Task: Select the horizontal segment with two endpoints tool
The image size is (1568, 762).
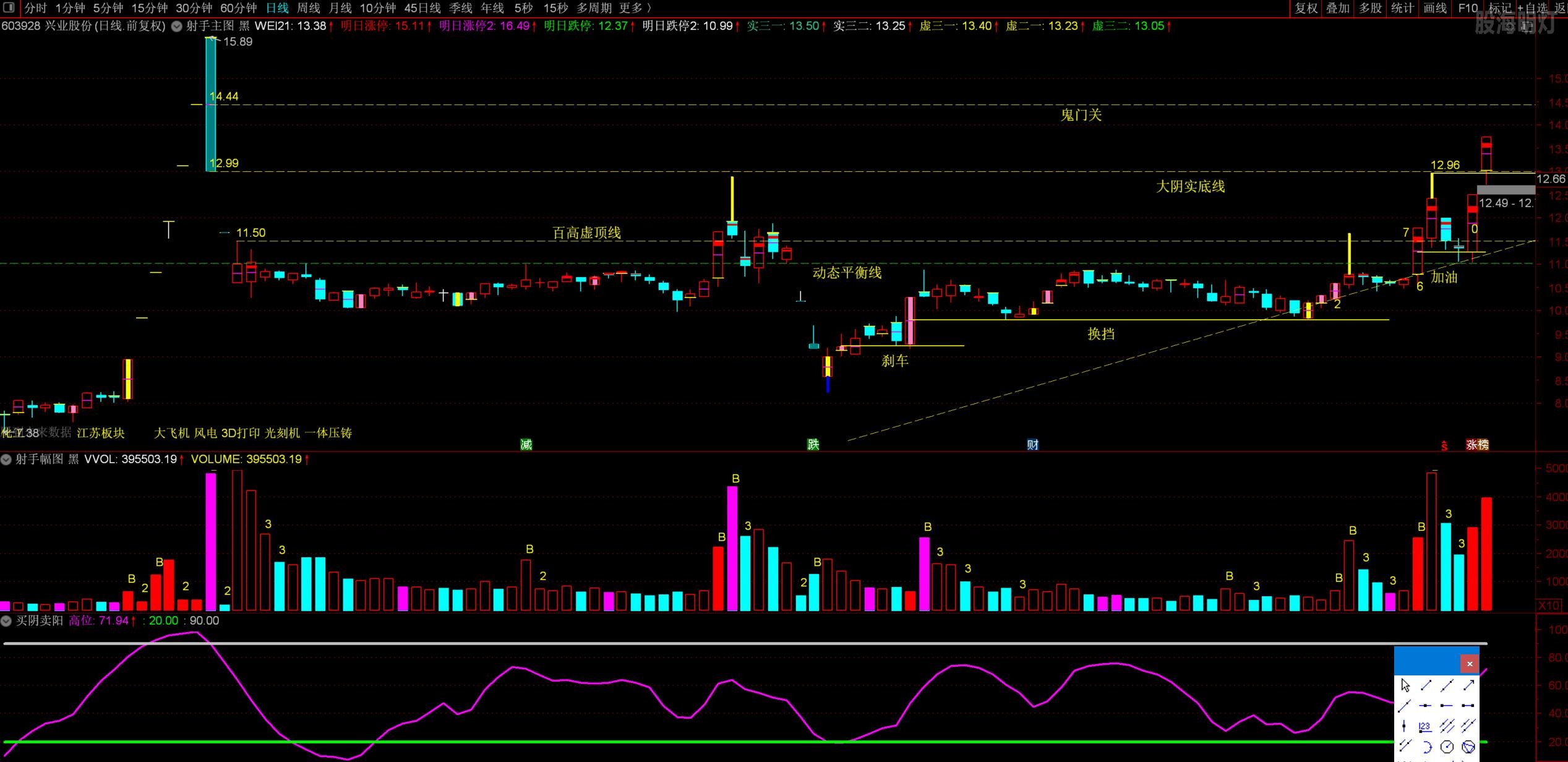Action: click(1468, 705)
